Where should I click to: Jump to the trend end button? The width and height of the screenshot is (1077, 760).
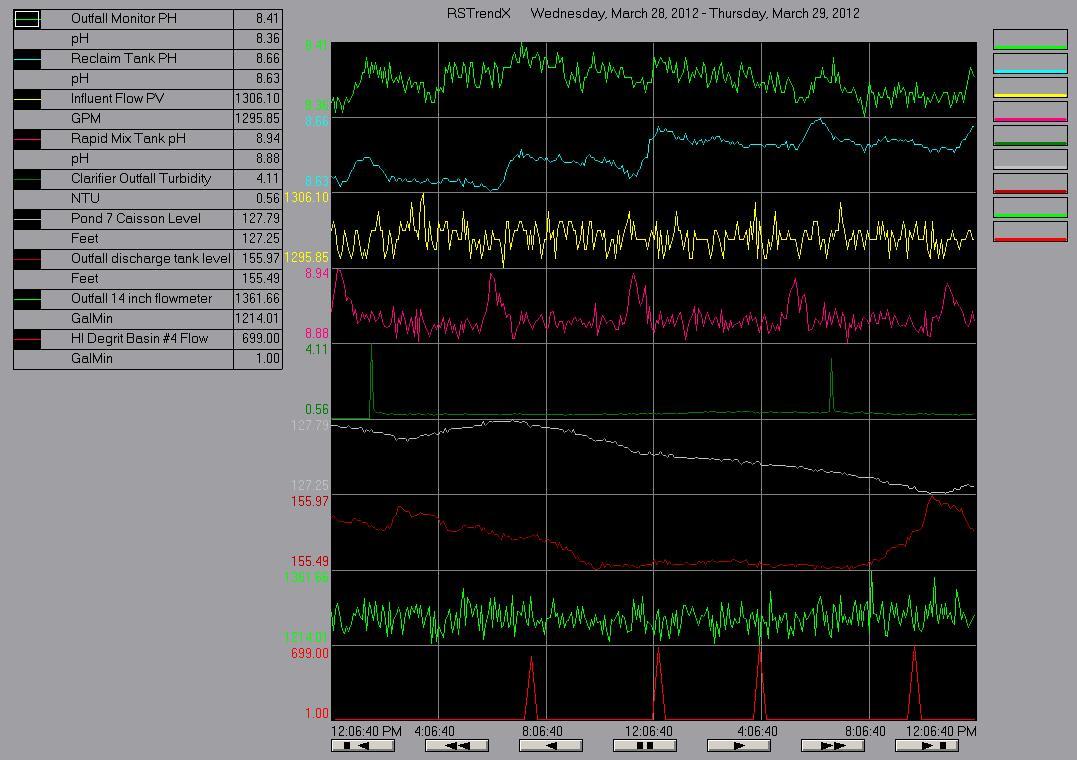click(927, 746)
